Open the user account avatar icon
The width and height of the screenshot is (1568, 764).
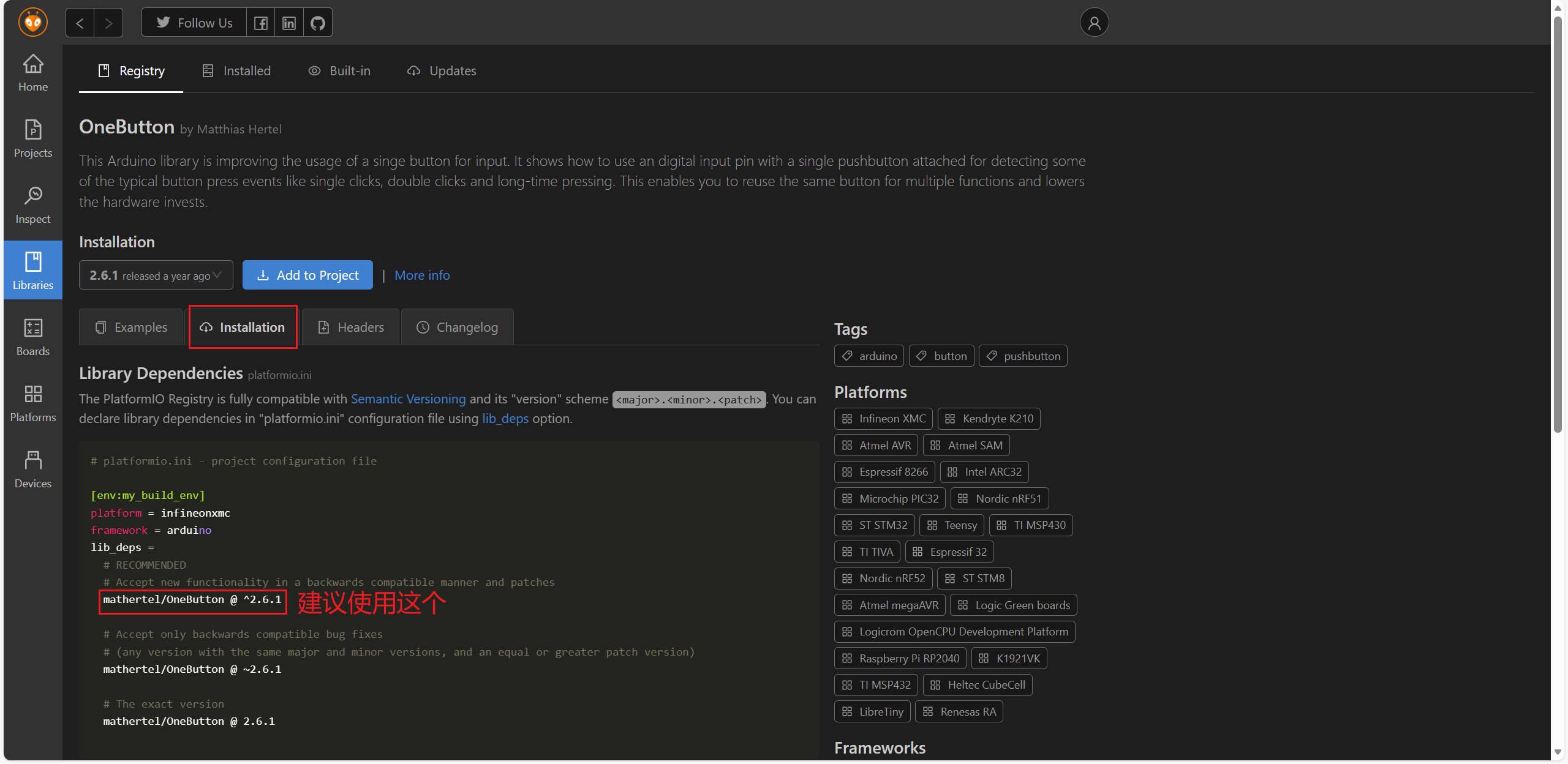(1094, 23)
